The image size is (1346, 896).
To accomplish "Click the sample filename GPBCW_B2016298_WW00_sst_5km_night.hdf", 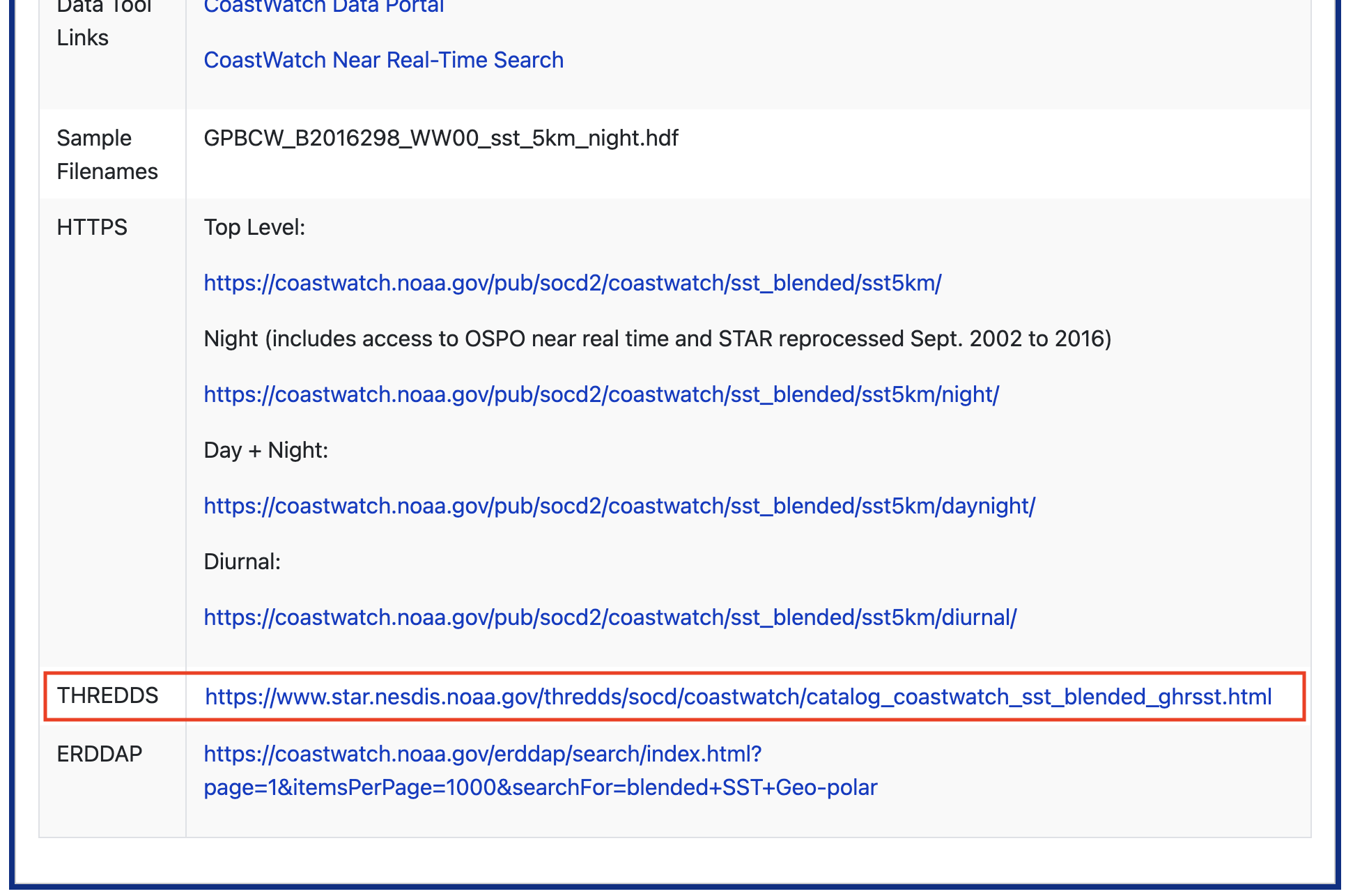I will click(x=441, y=138).
